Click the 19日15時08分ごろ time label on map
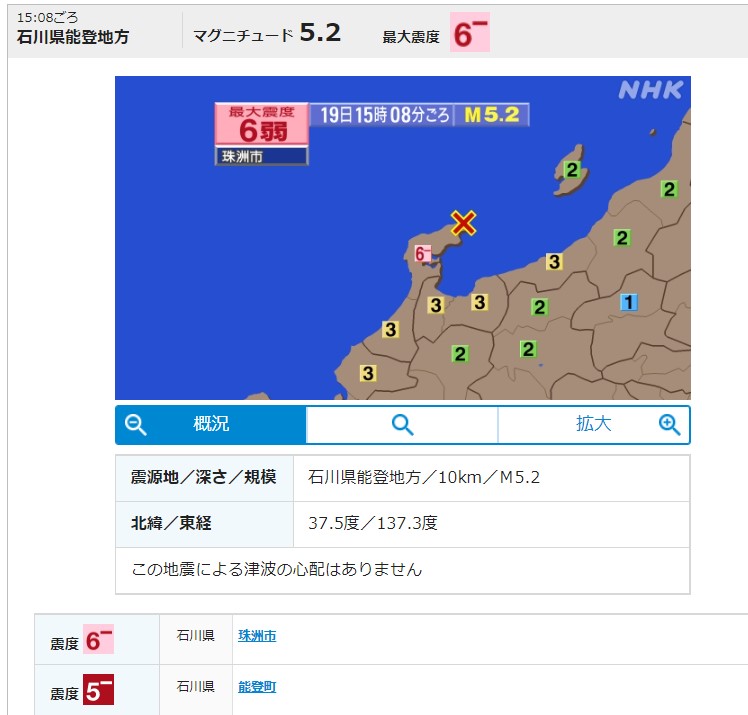This screenshot has width=748, height=715. [383, 115]
